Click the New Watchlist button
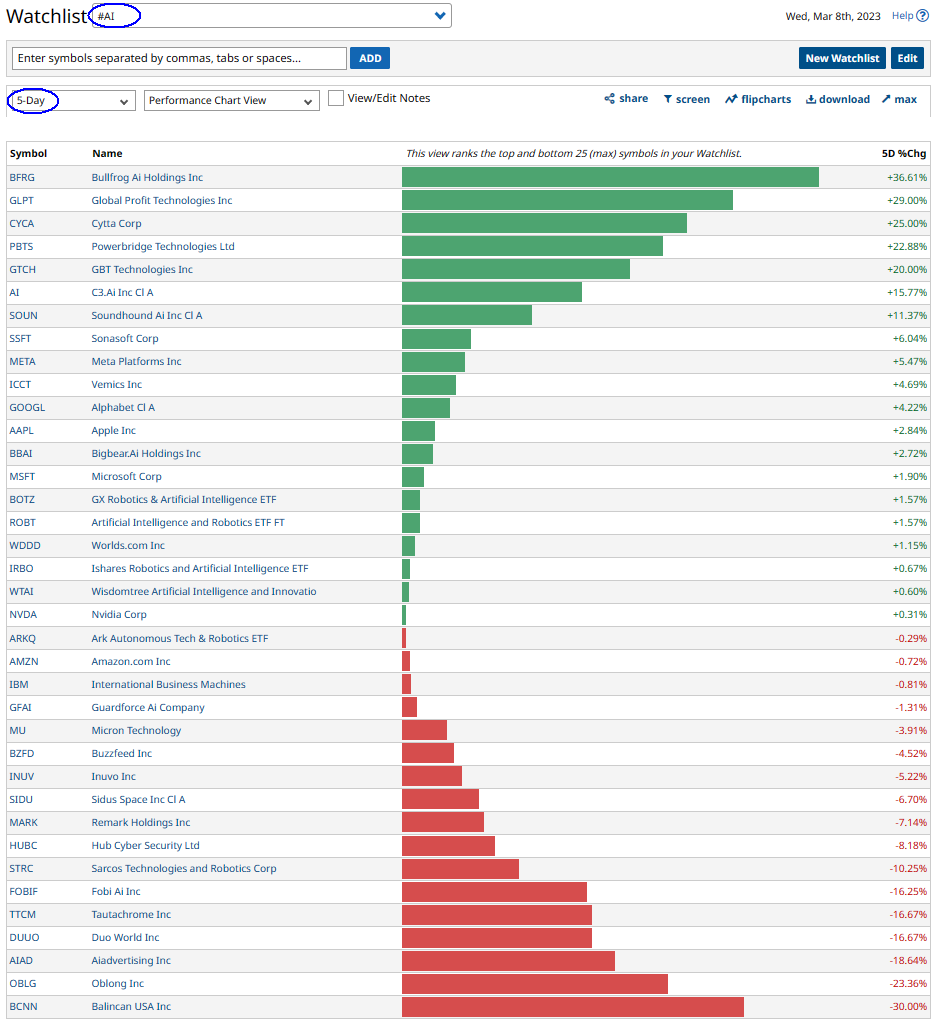This screenshot has height=1021, width=935. coord(842,58)
